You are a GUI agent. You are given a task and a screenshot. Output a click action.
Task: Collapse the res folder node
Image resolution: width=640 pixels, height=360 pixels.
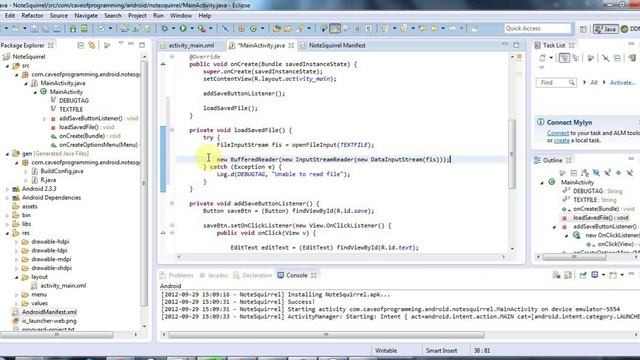tap(7, 233)
